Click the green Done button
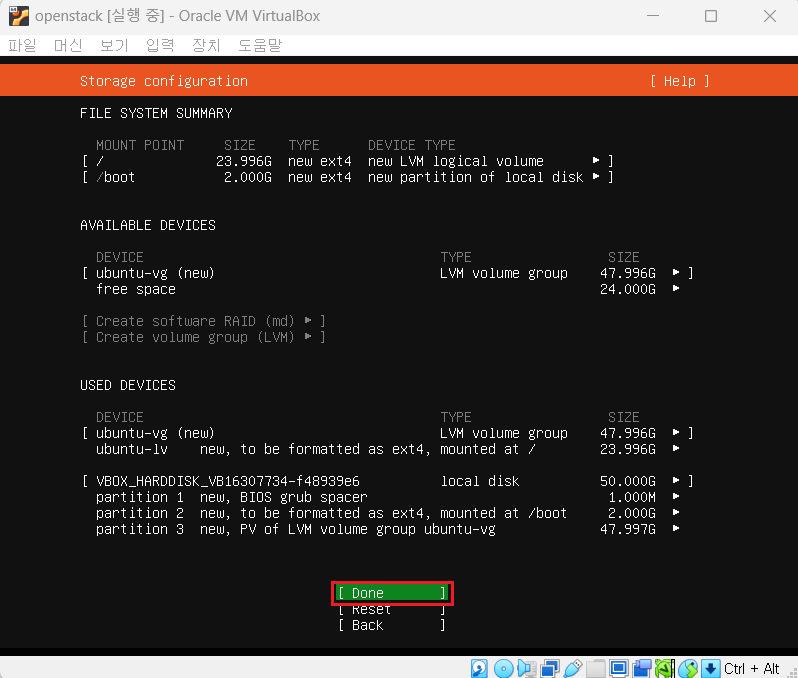 pyautogui.click(x=392, y=593)
